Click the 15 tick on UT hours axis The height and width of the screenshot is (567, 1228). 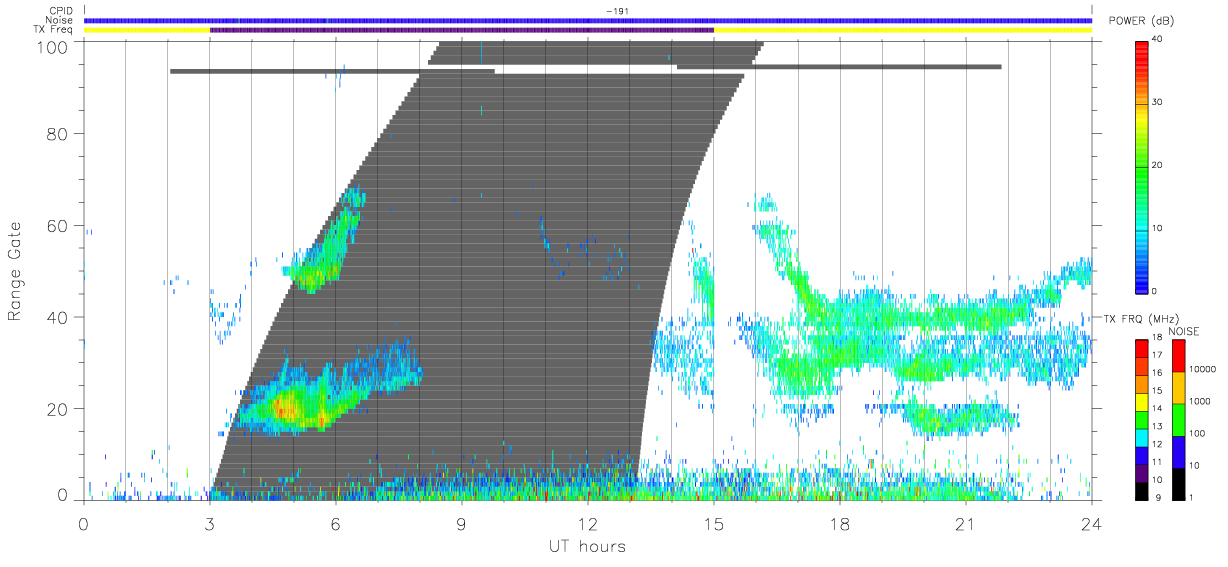pos(714,523)
